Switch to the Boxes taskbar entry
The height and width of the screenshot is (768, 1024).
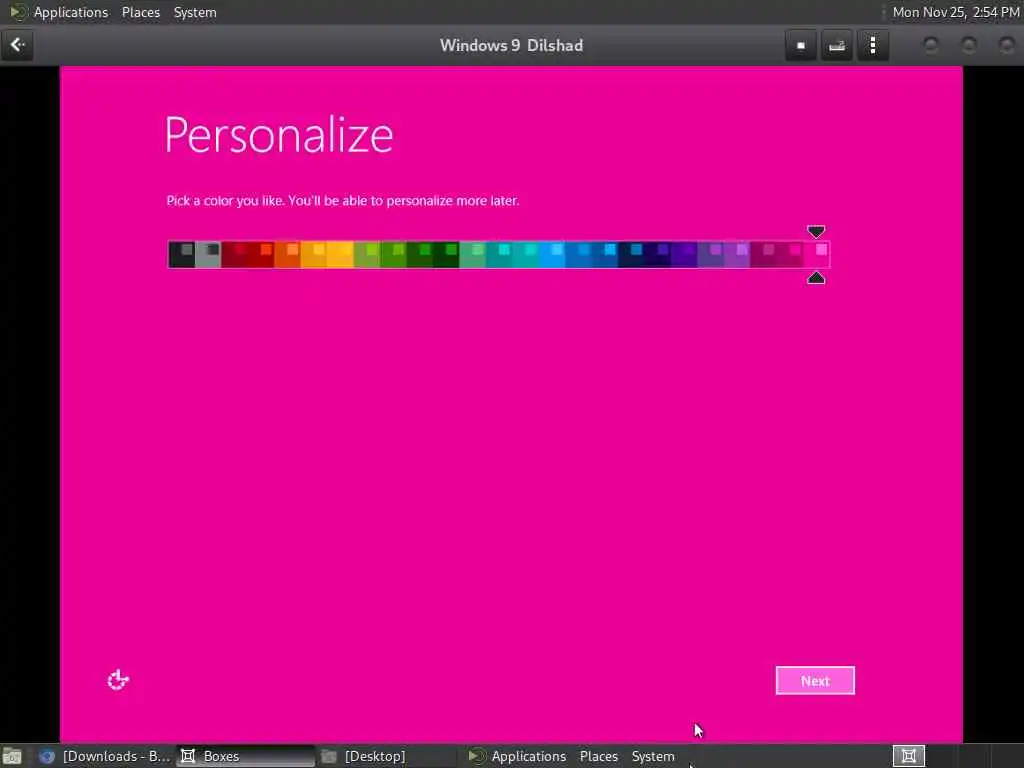coord(246,756)
